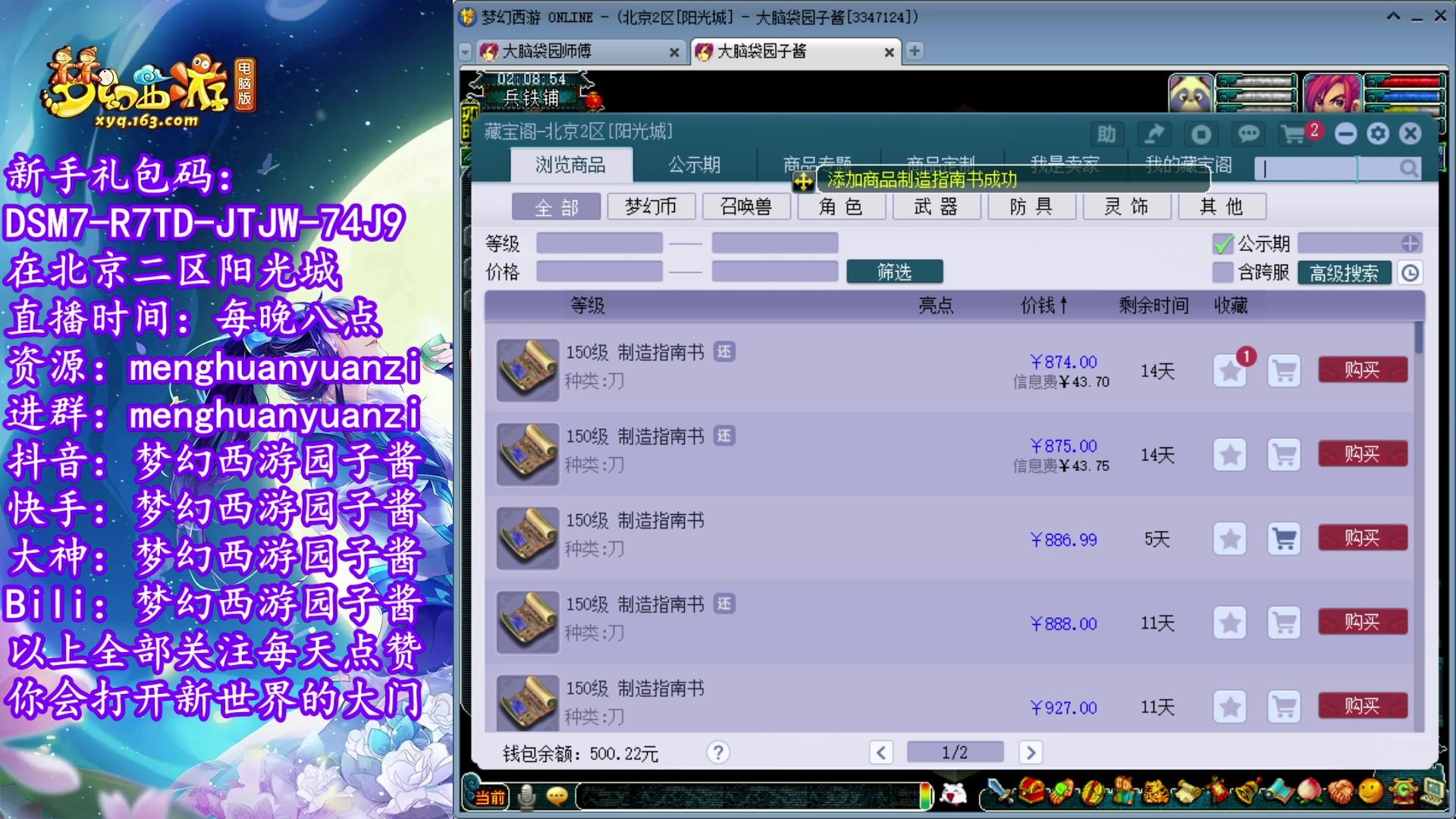The image size is (1456, 819).
Task: Click the clock history icon beside 高级搜索
Action: [1410, 273]
